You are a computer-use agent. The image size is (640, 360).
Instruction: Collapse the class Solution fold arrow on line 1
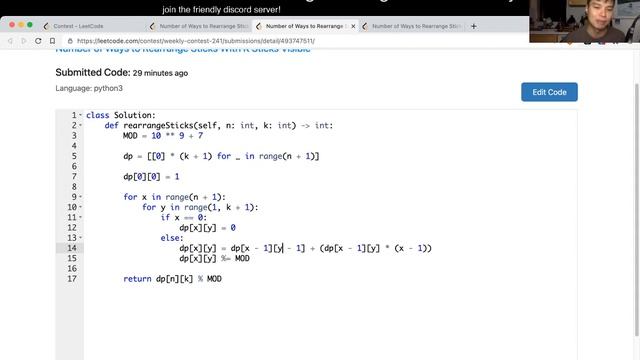pyautogui.click(x=80, y=115)
